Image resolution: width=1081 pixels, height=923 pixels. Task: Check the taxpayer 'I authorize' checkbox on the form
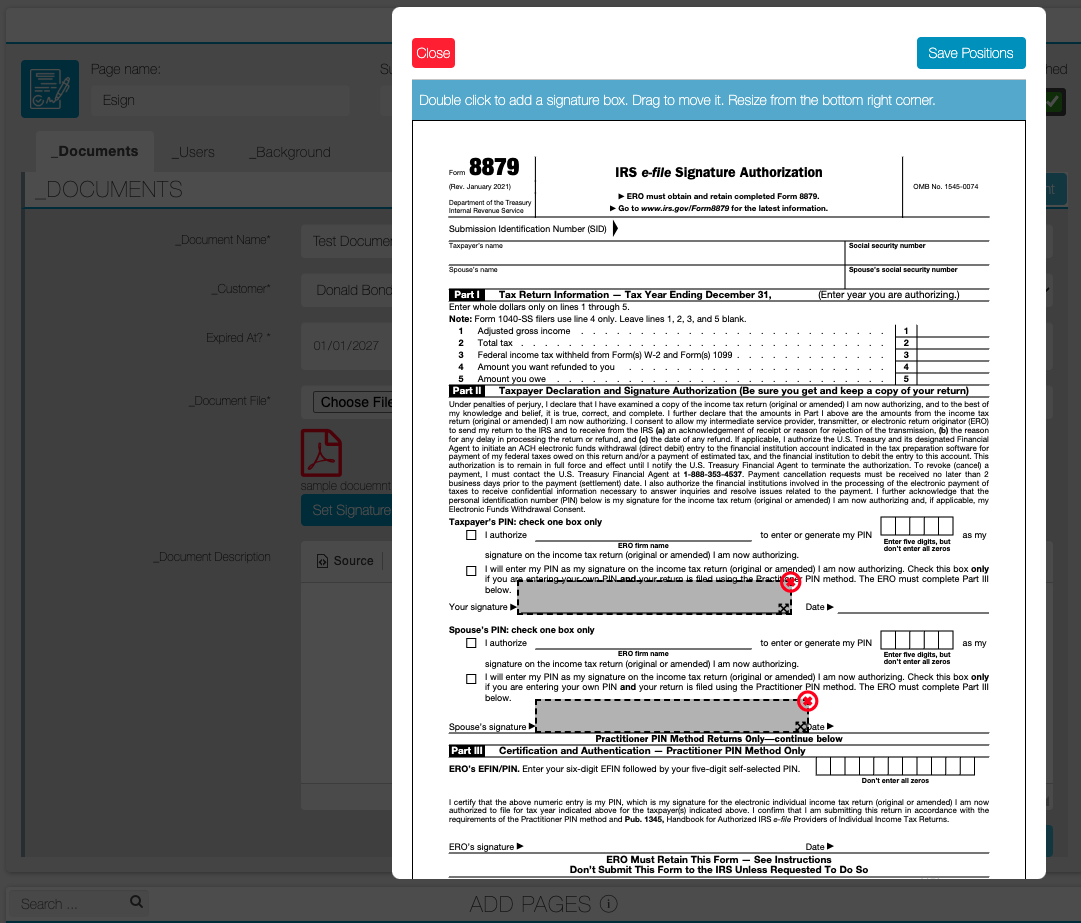[x=472, y=535]
